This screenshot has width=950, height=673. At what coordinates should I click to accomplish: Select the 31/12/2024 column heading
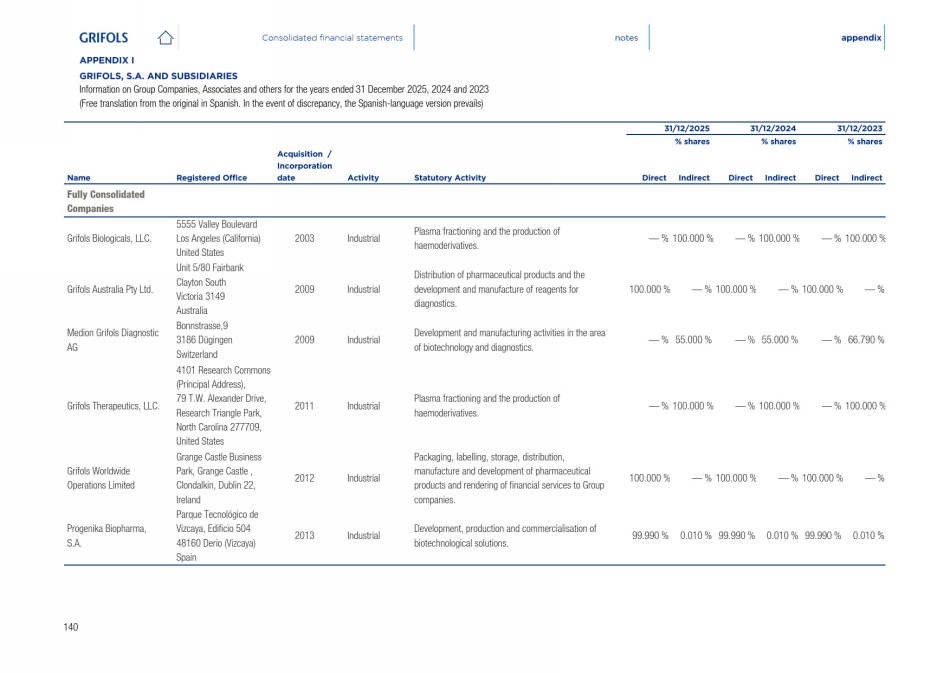pyautogui.click(x=773, y=129)
